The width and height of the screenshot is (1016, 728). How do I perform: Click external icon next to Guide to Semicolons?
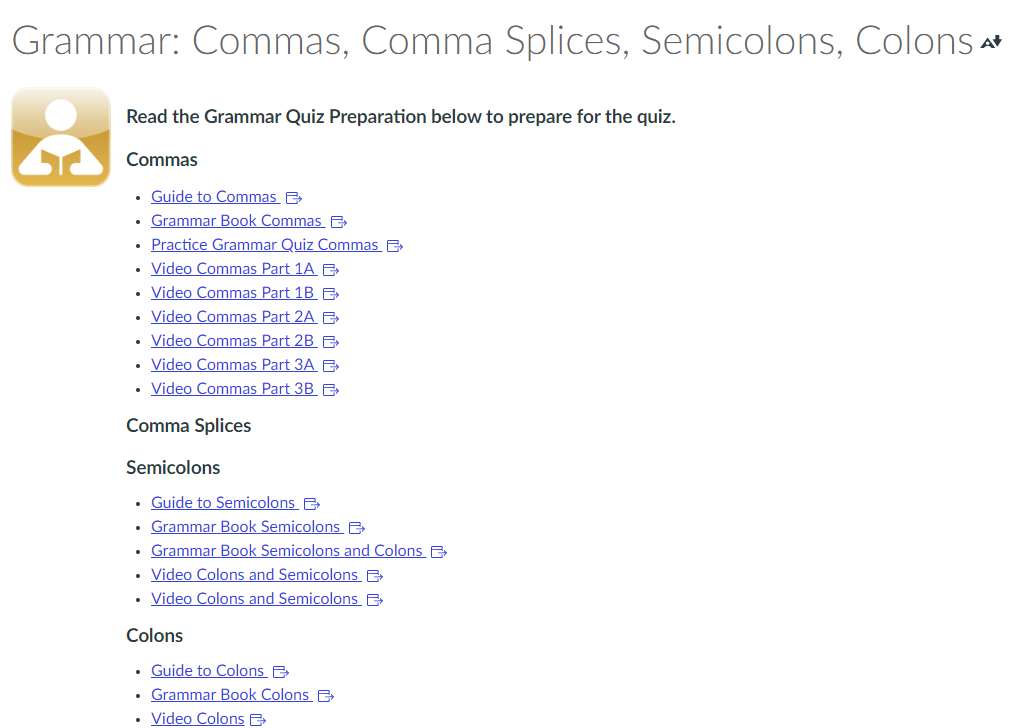click(312, 503)
